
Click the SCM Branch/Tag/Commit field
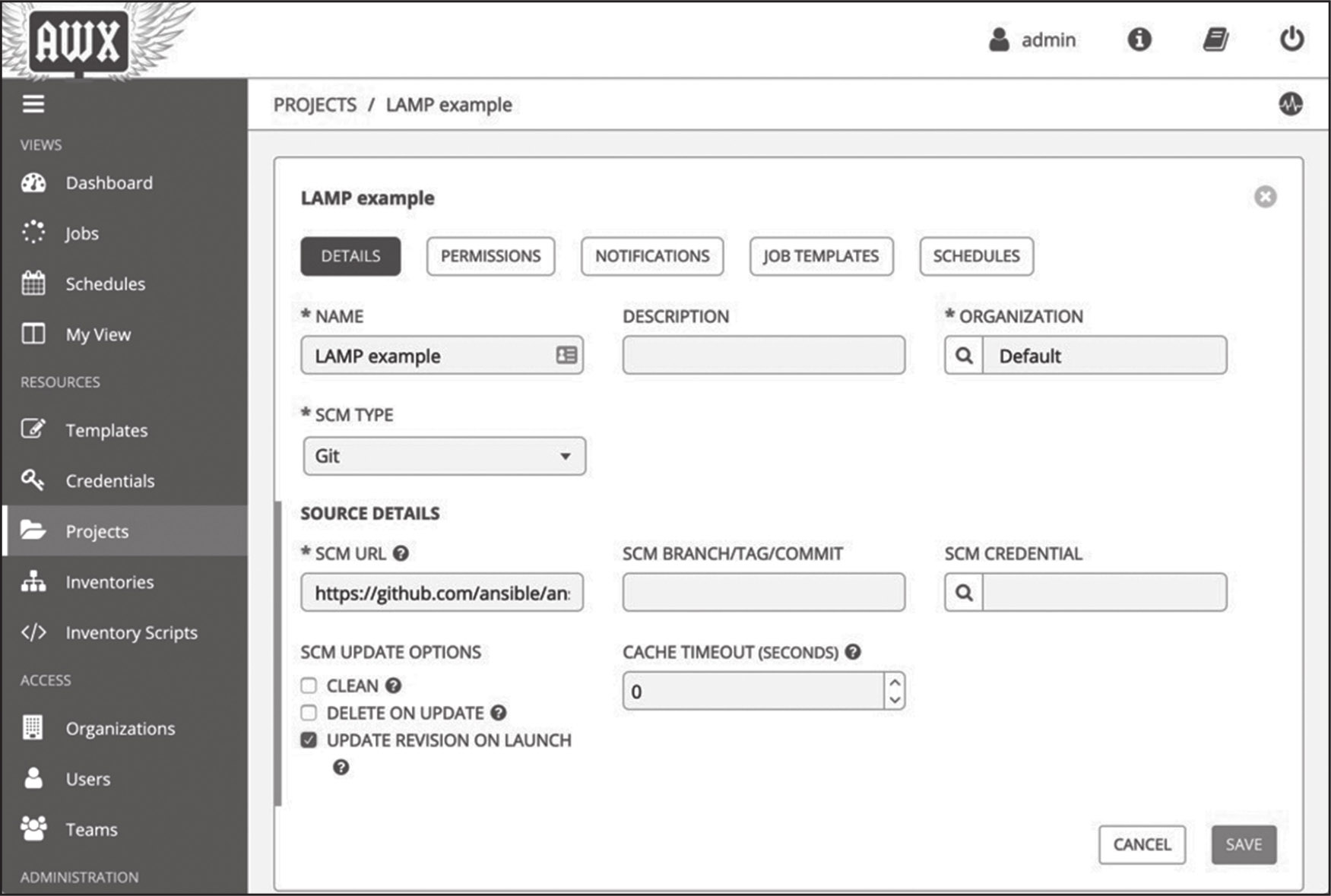763,593
